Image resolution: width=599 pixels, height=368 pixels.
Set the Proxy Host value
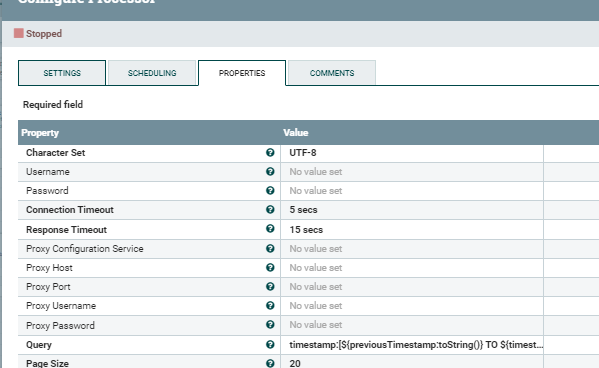[x=412, y=268]
